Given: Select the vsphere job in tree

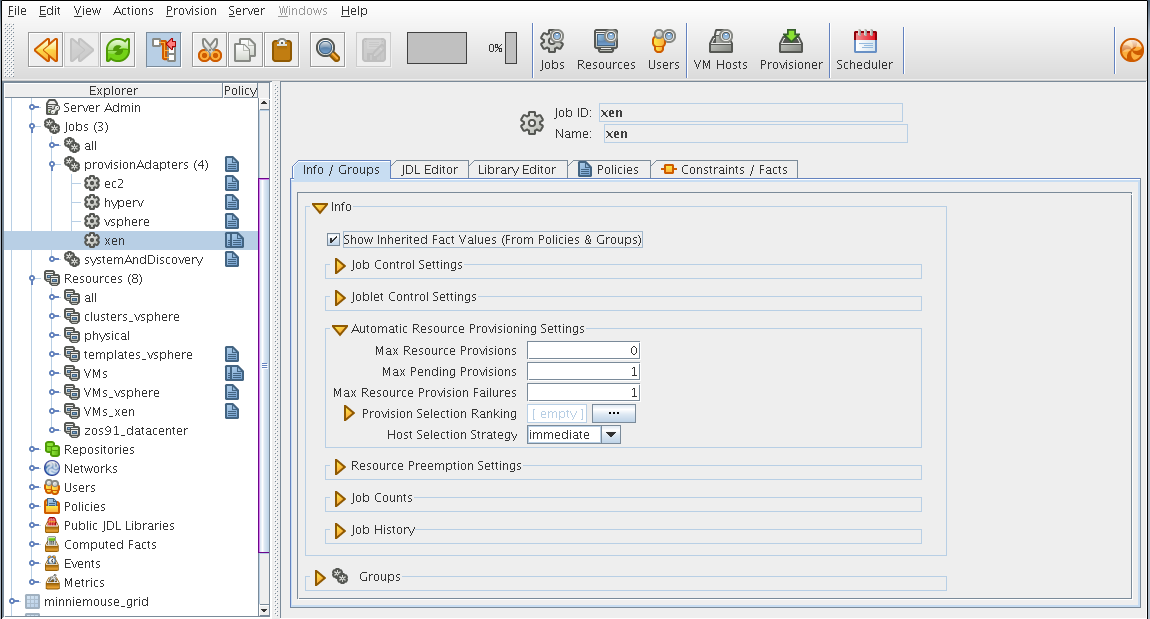Looking at the screenshot, I should [127, 221].
